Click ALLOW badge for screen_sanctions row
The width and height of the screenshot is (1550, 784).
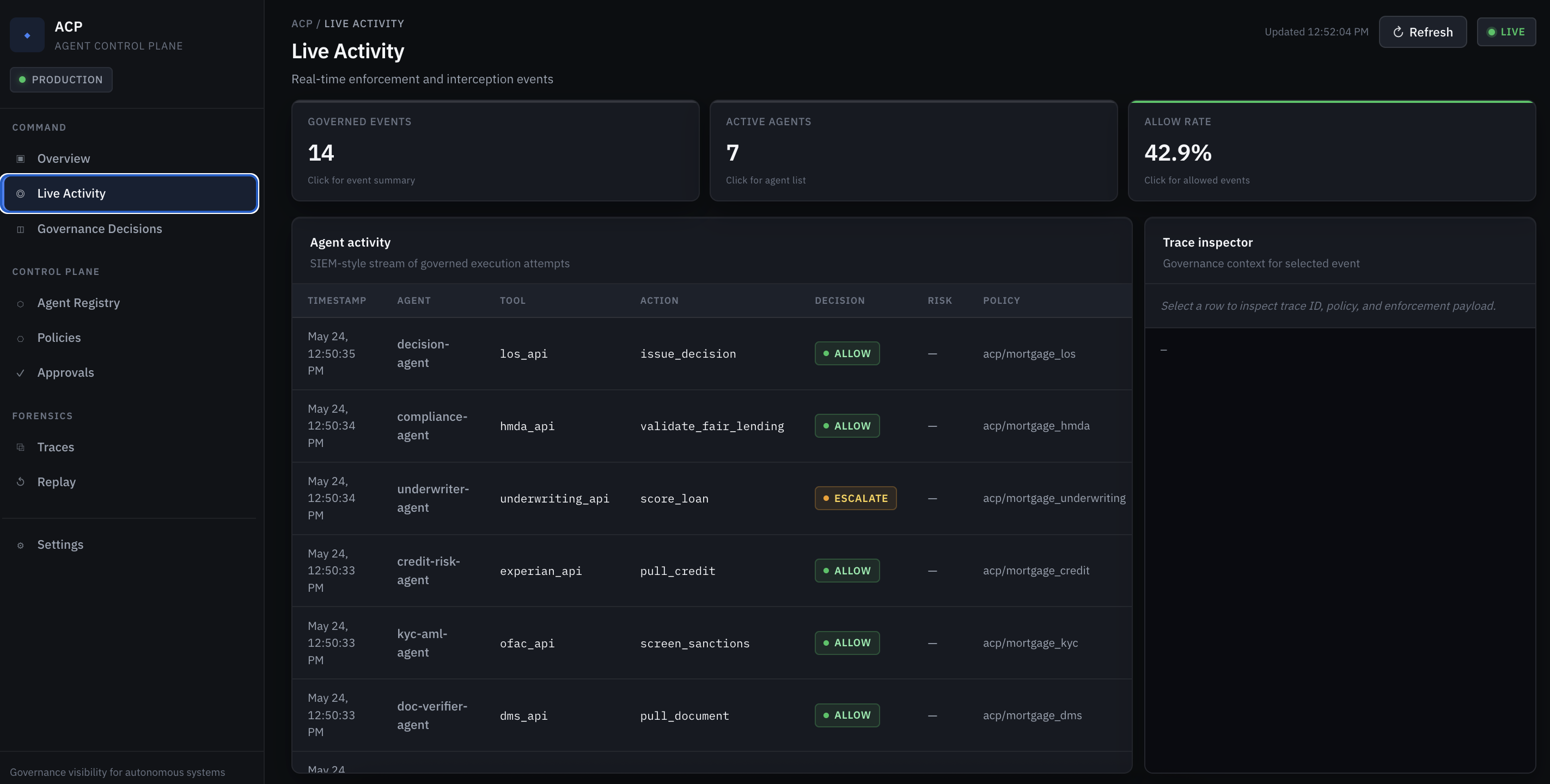click(x=846, y=643)
